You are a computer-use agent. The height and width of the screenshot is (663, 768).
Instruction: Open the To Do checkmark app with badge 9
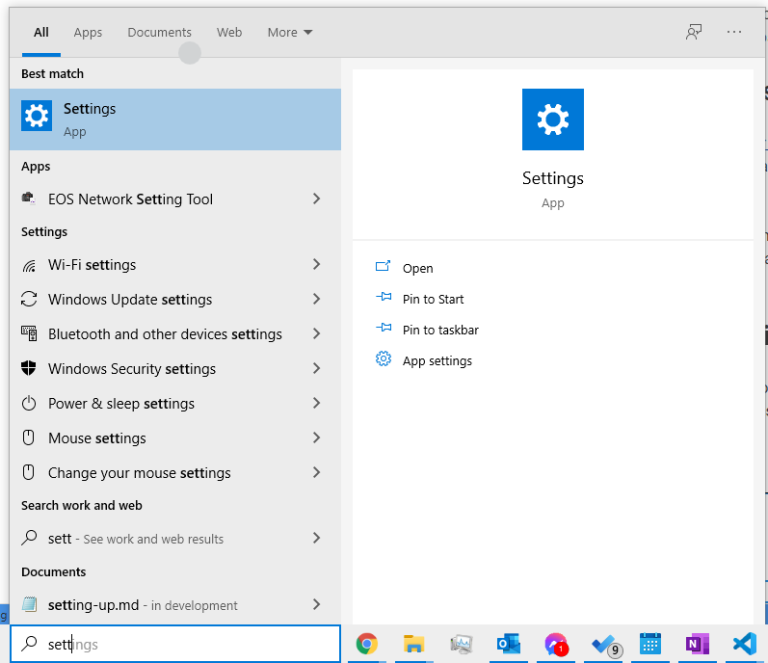click(x=605, y=645)
